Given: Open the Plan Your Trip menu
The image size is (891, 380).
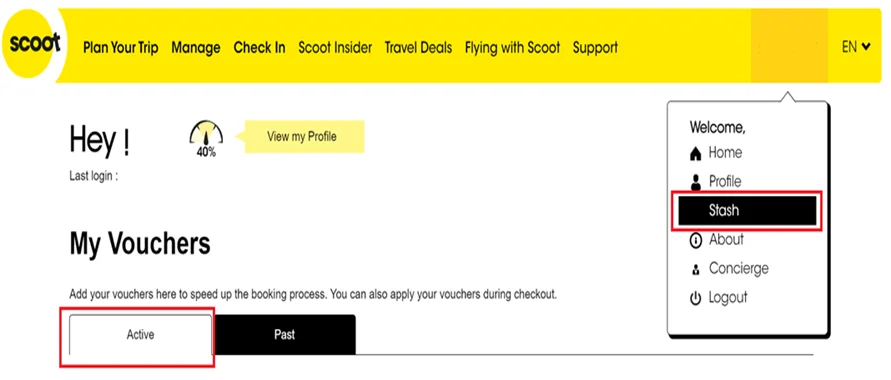Looking at the screenshot, I should pos(120,48).
